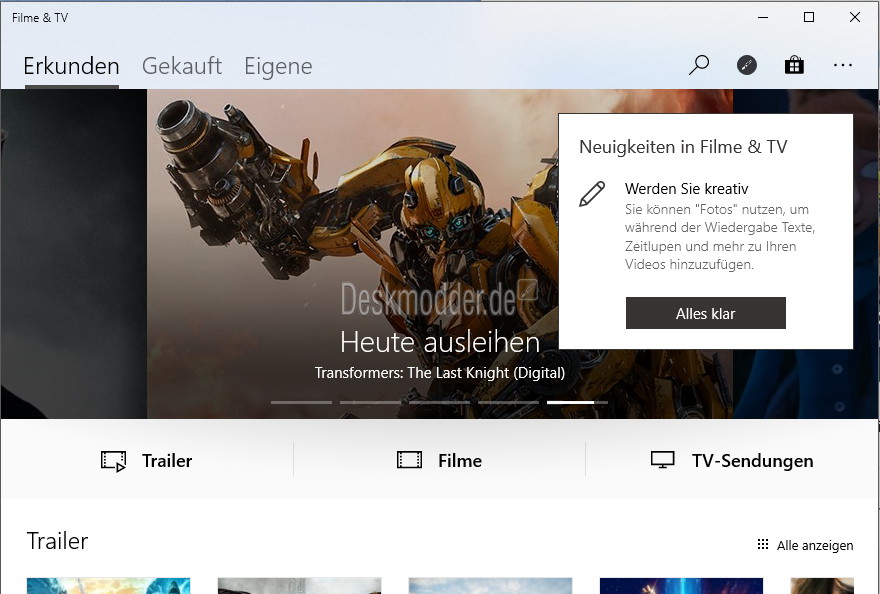Screen dimensions: 880x594
Task: Switch to the Eigene tab
Action: (x=278, y=67)
